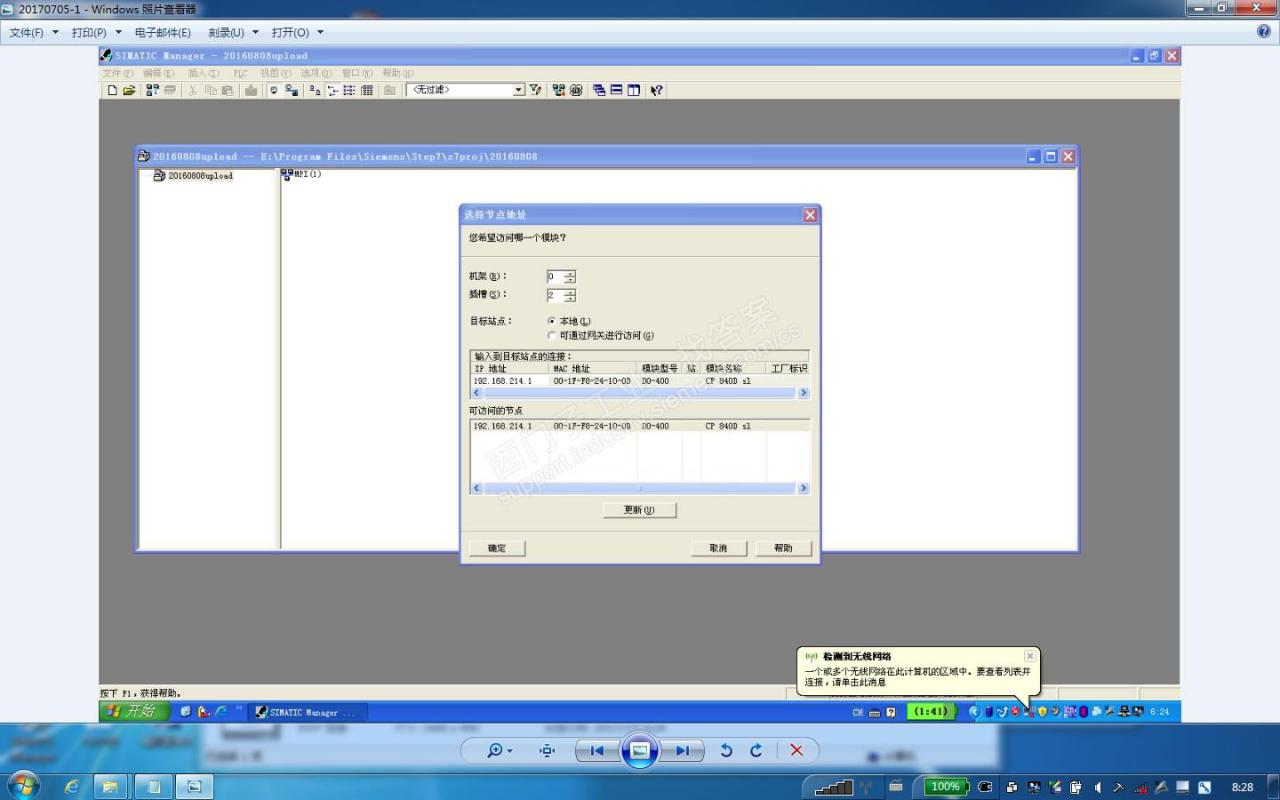Switch to Details view icon
Viewport: 1280px width, 800px height.
tap(366, 90)
